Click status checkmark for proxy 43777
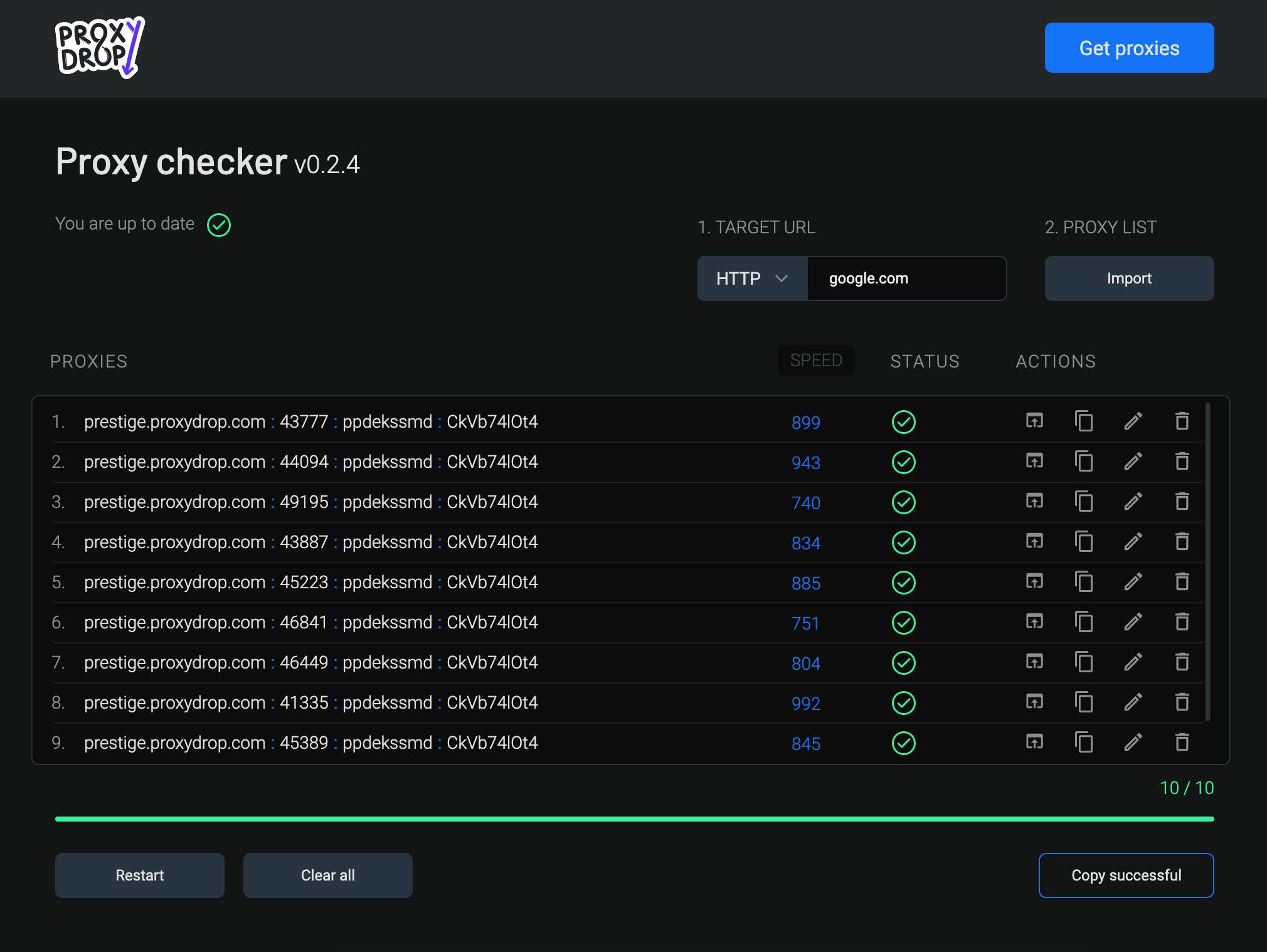Viewport: 1267px width, 952px height. (903, 422)
